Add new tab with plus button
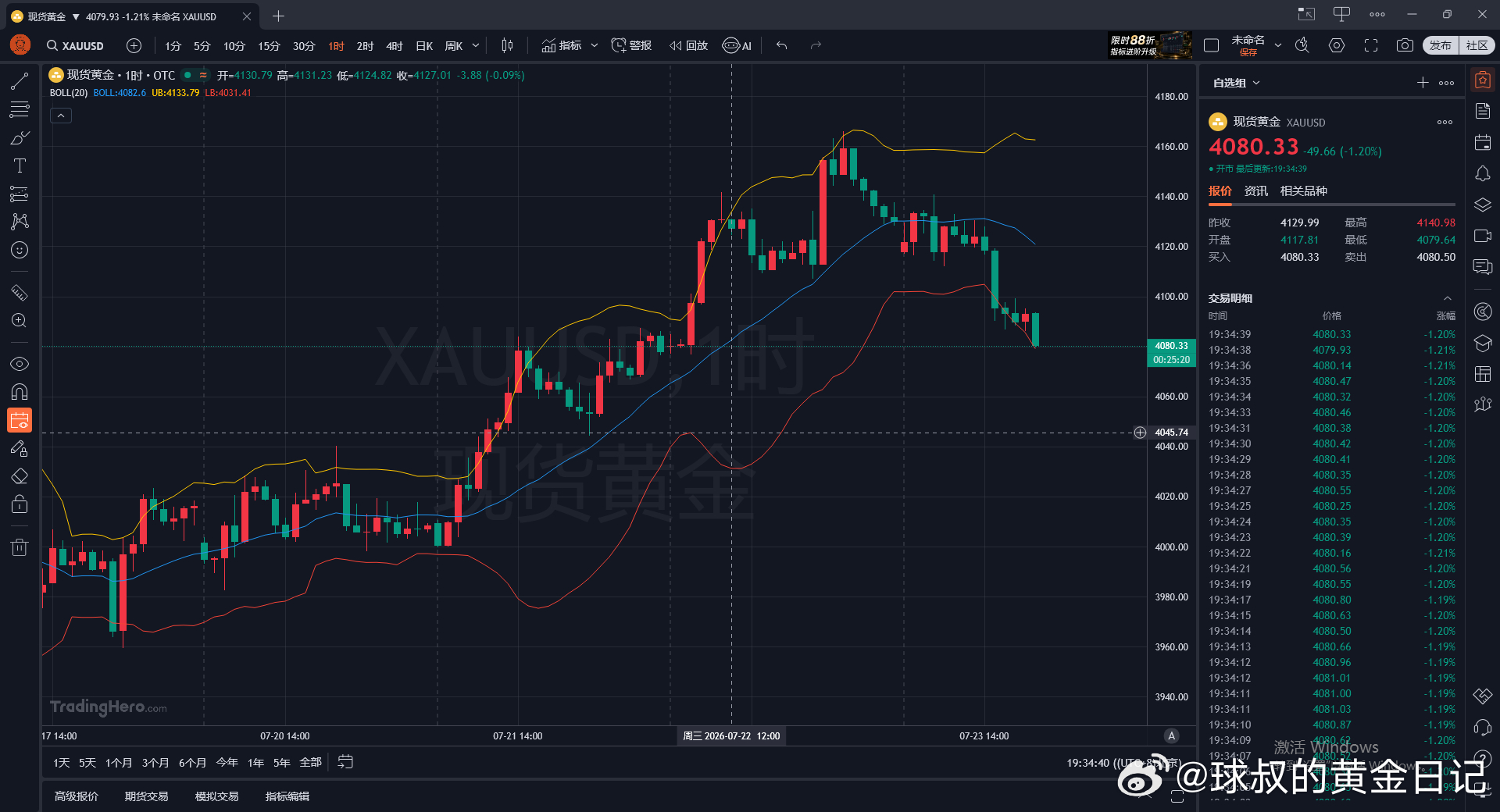This screenshot has width=1500, height=812. pos(278,16)
